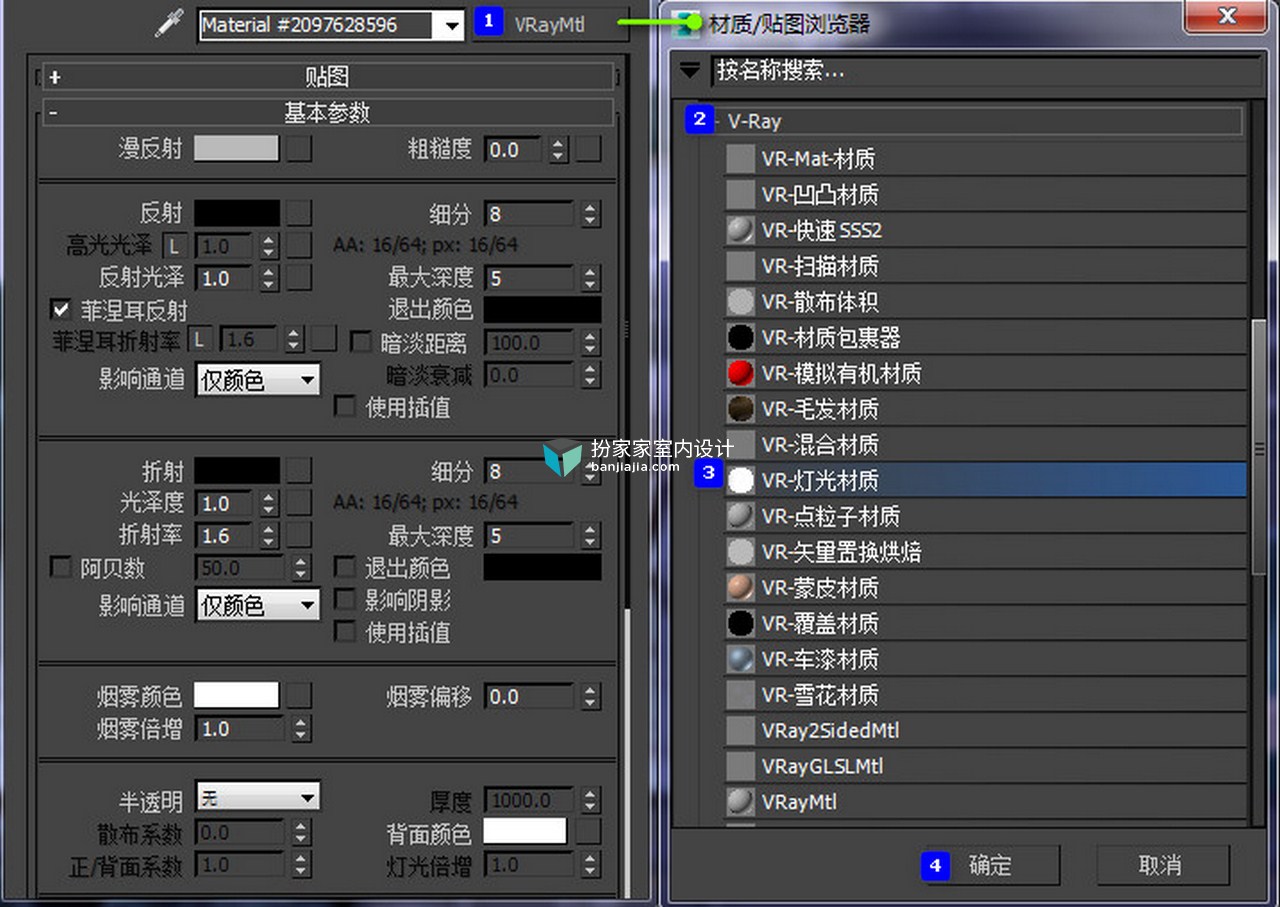
Task: Select VR-凹凸材质 in browser
Action: [985, 194]
